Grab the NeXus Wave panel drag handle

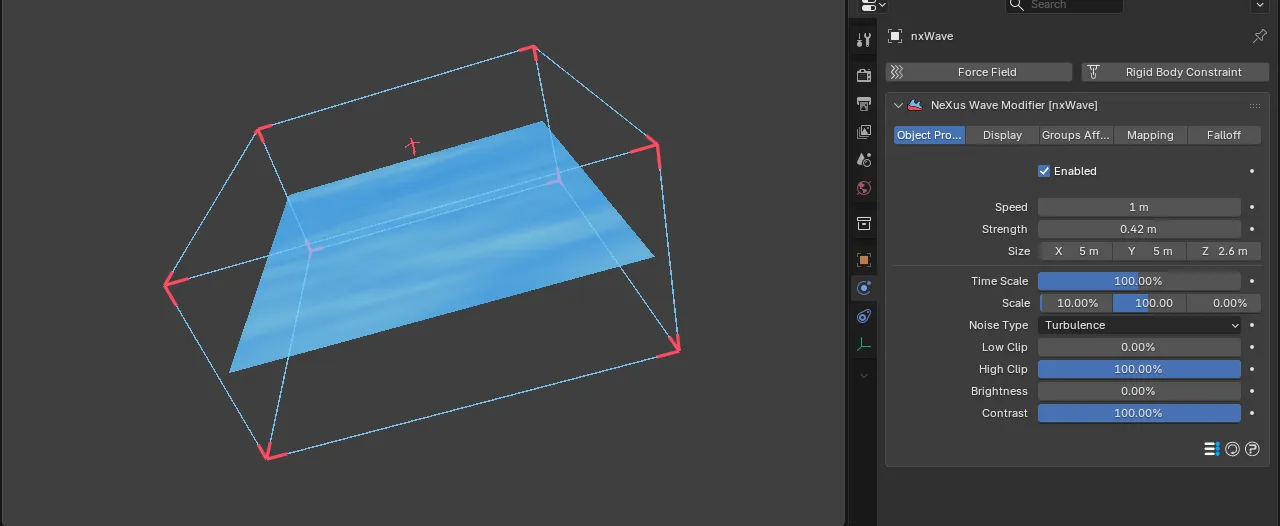pyautogui.click(x=1254, y=105)
